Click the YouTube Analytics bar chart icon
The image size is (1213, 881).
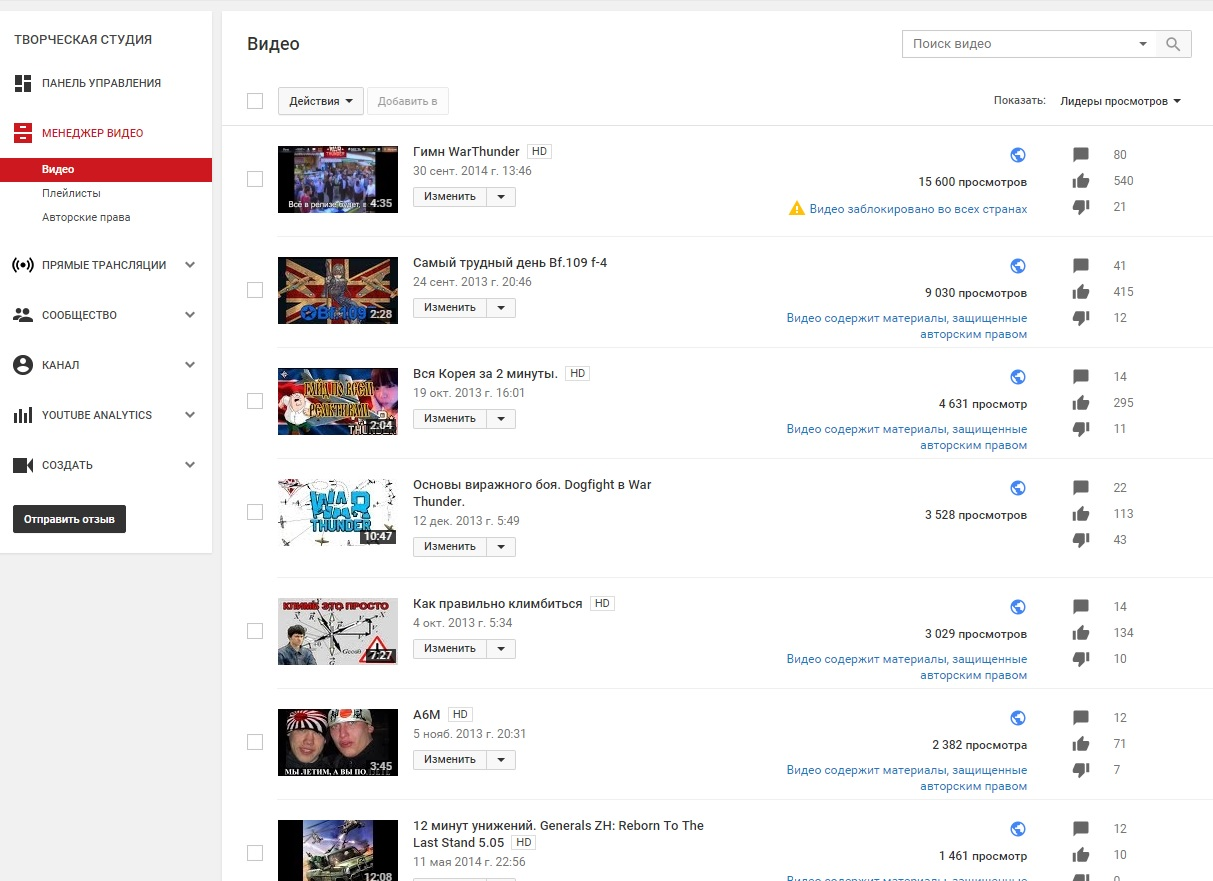click(x=23, y=415)
